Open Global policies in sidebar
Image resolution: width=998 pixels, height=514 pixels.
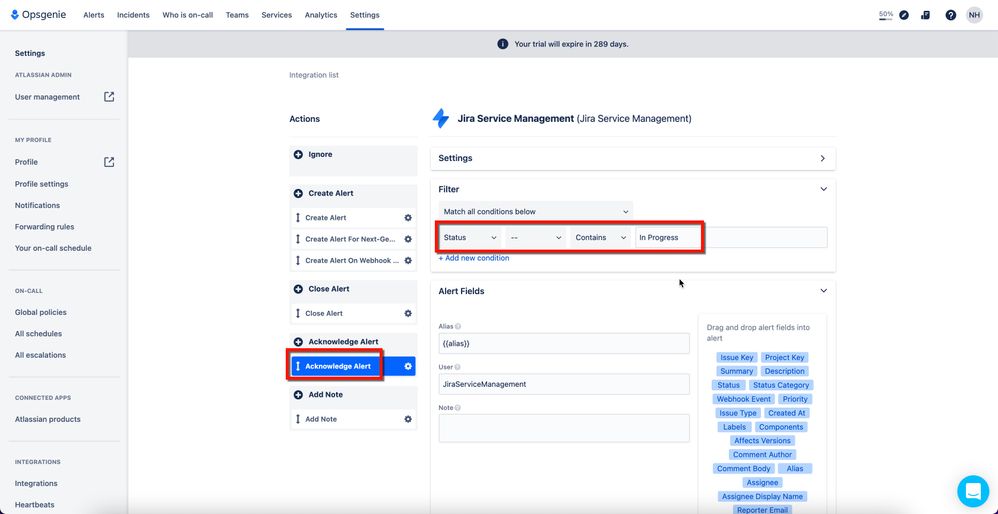coord(41,312)
